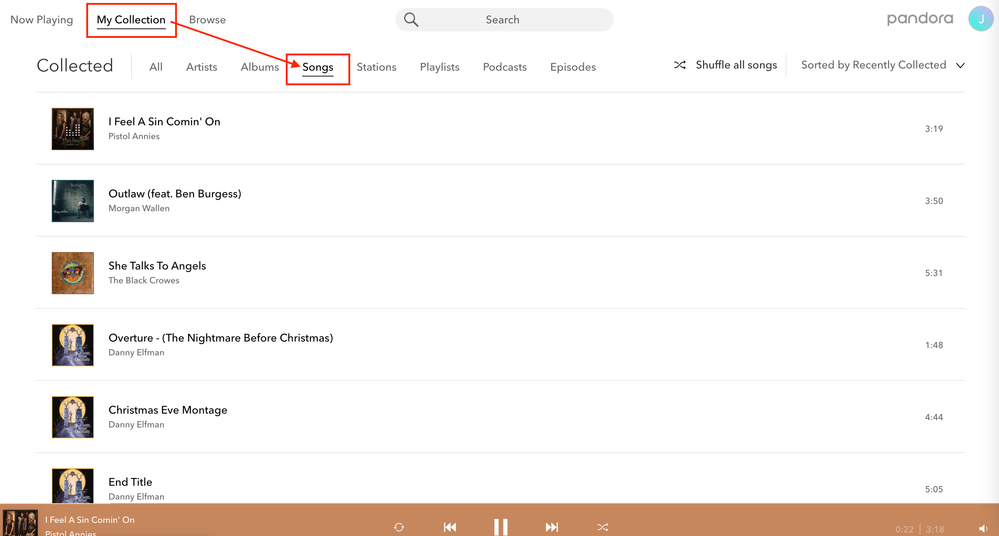Mute using the volume speaker icon
The height and width of the screenshot is (536, 999).
tap(983, 529)
